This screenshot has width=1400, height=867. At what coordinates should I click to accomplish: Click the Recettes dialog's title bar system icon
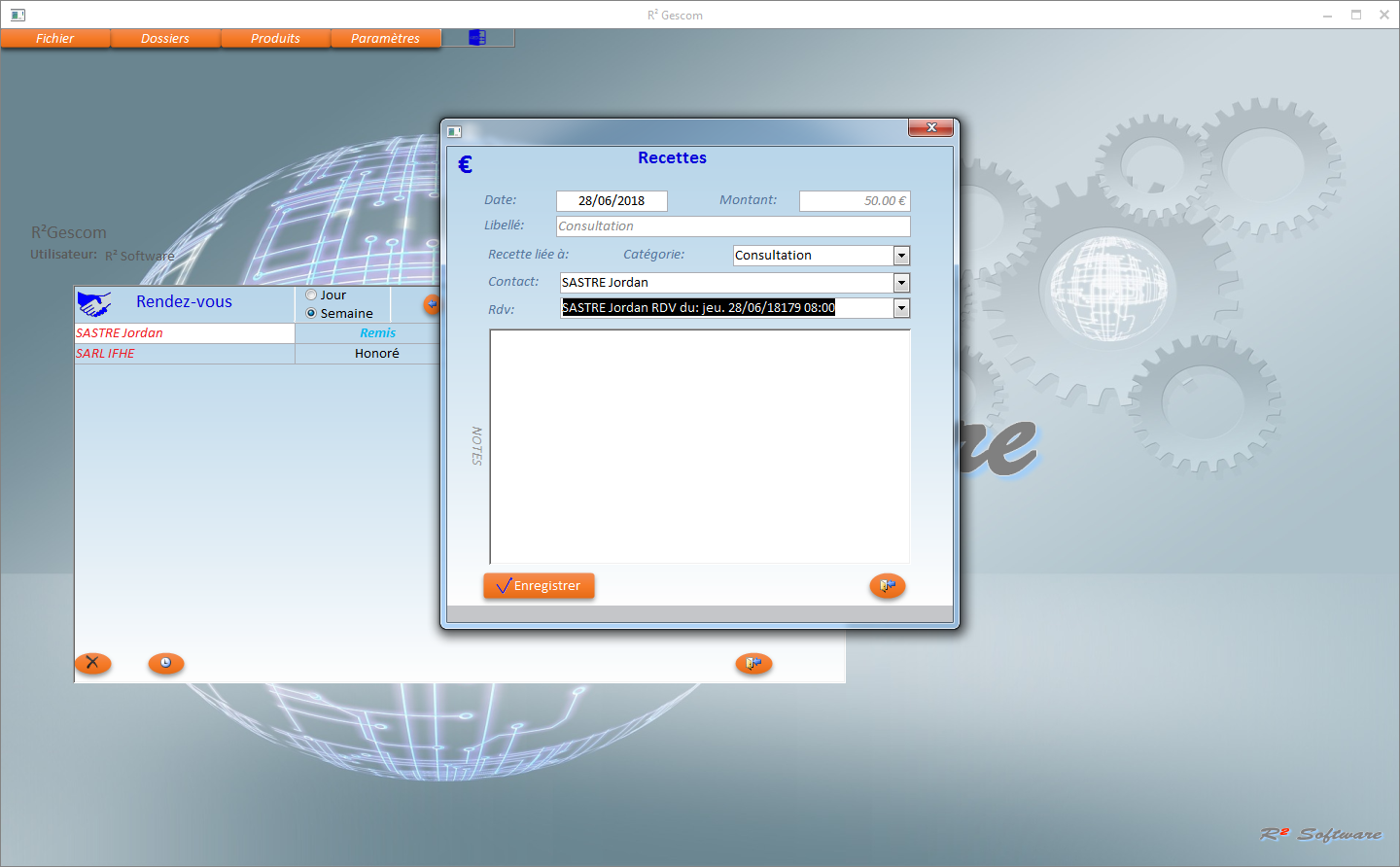tap(454, 131)
